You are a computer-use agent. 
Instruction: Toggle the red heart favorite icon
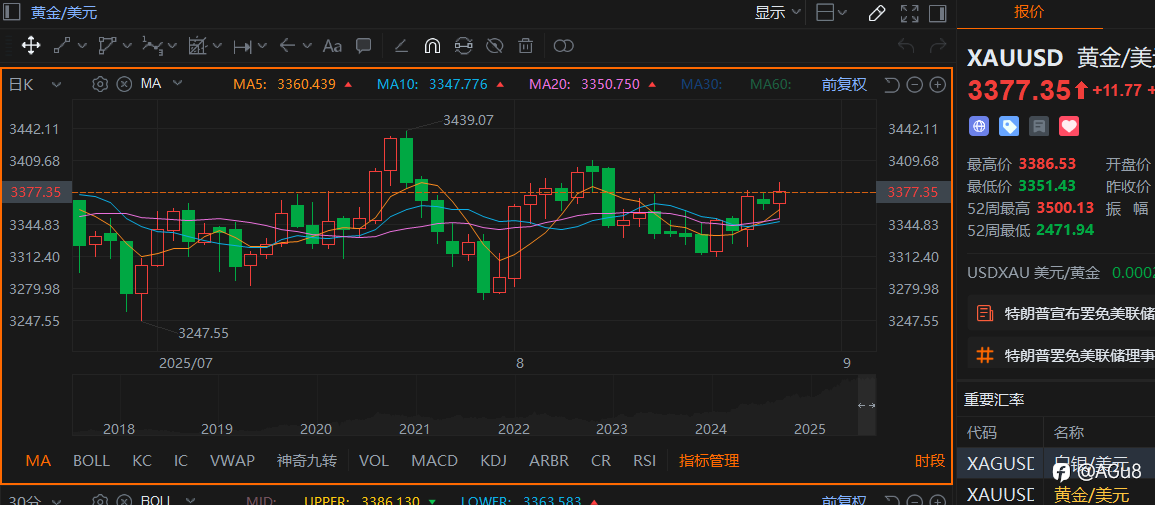pyautogui.click(x=1069, y=127)
